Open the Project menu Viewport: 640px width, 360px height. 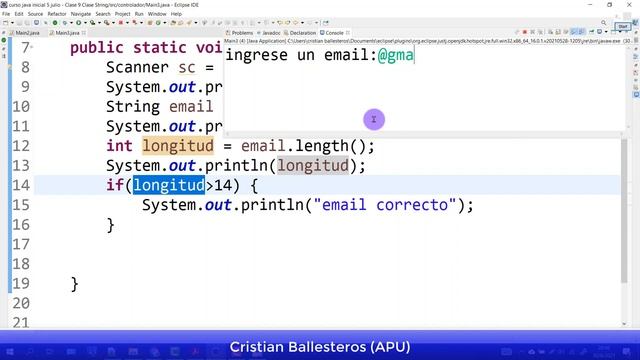coord(122,14)
